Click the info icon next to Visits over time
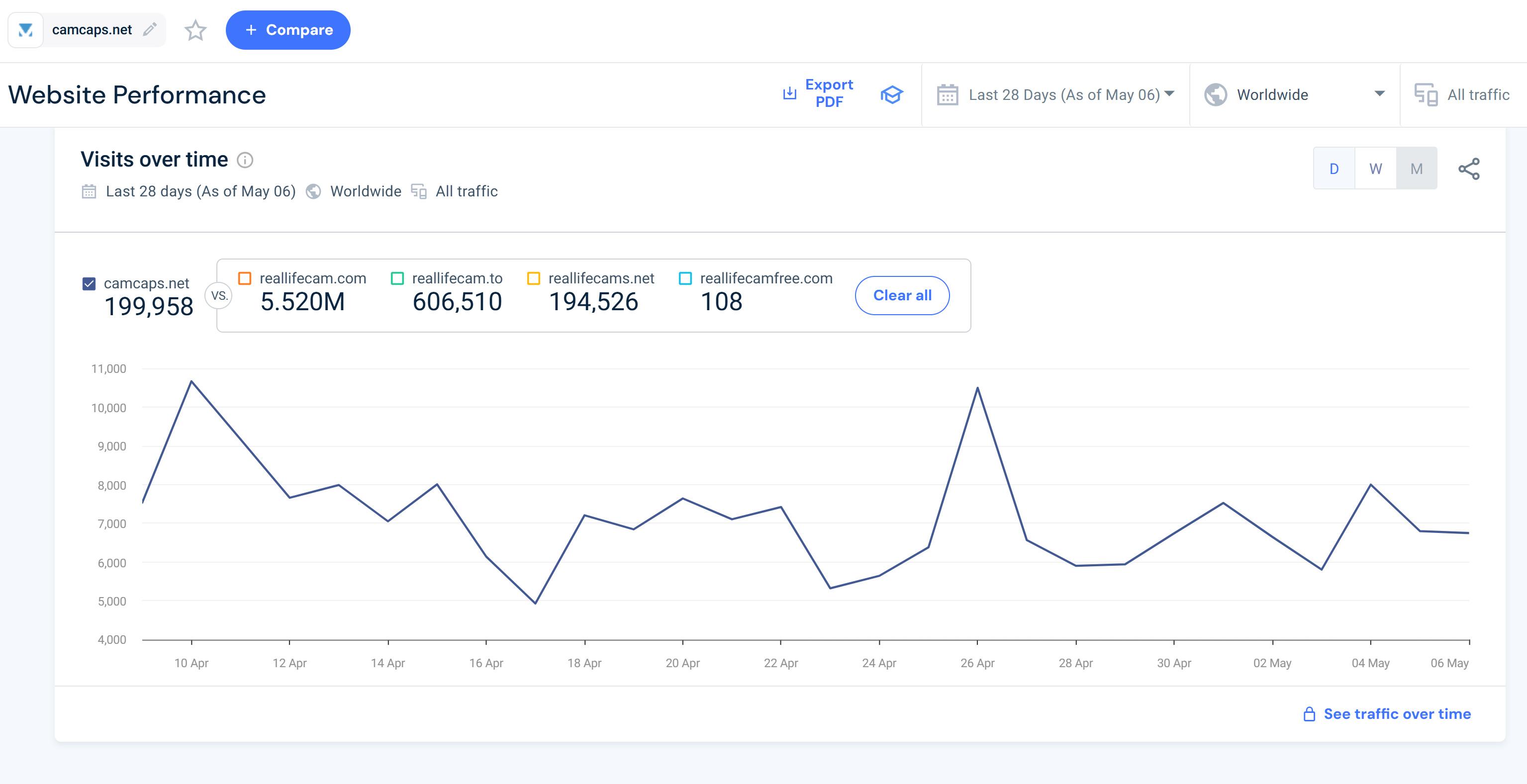The image size is (1527, 784). pyautogui.click(x=245, y=160)
